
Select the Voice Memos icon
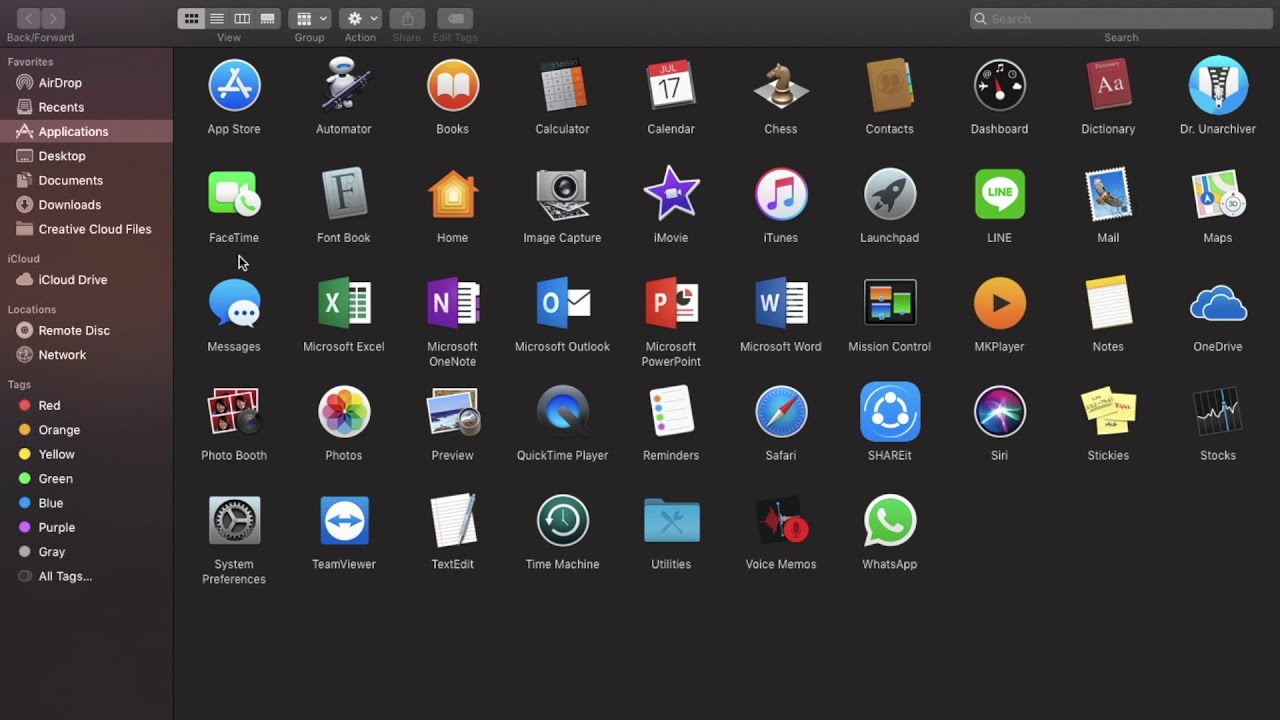click(781, 521)
